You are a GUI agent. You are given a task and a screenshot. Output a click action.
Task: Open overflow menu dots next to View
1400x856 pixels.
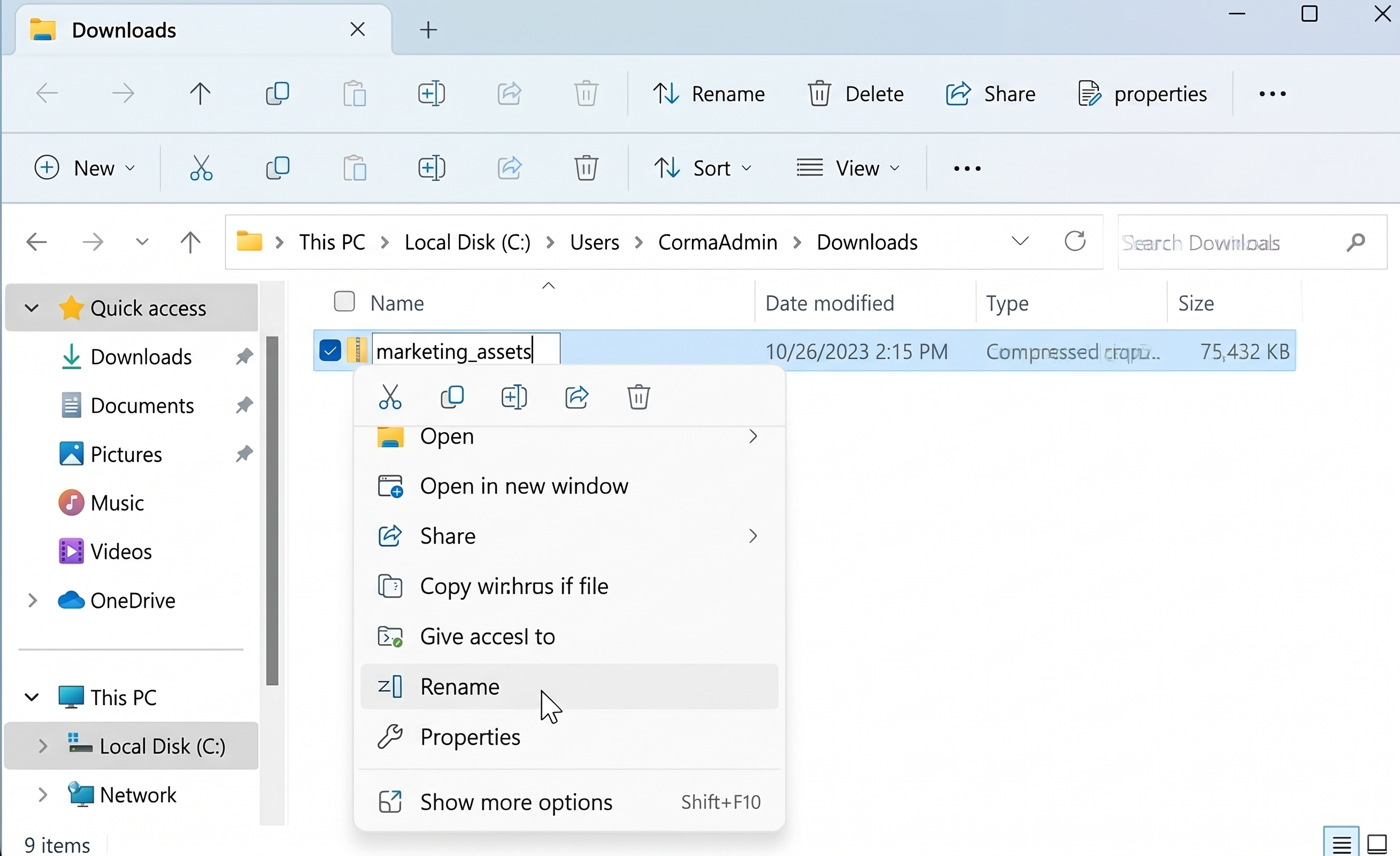(967, 168)
